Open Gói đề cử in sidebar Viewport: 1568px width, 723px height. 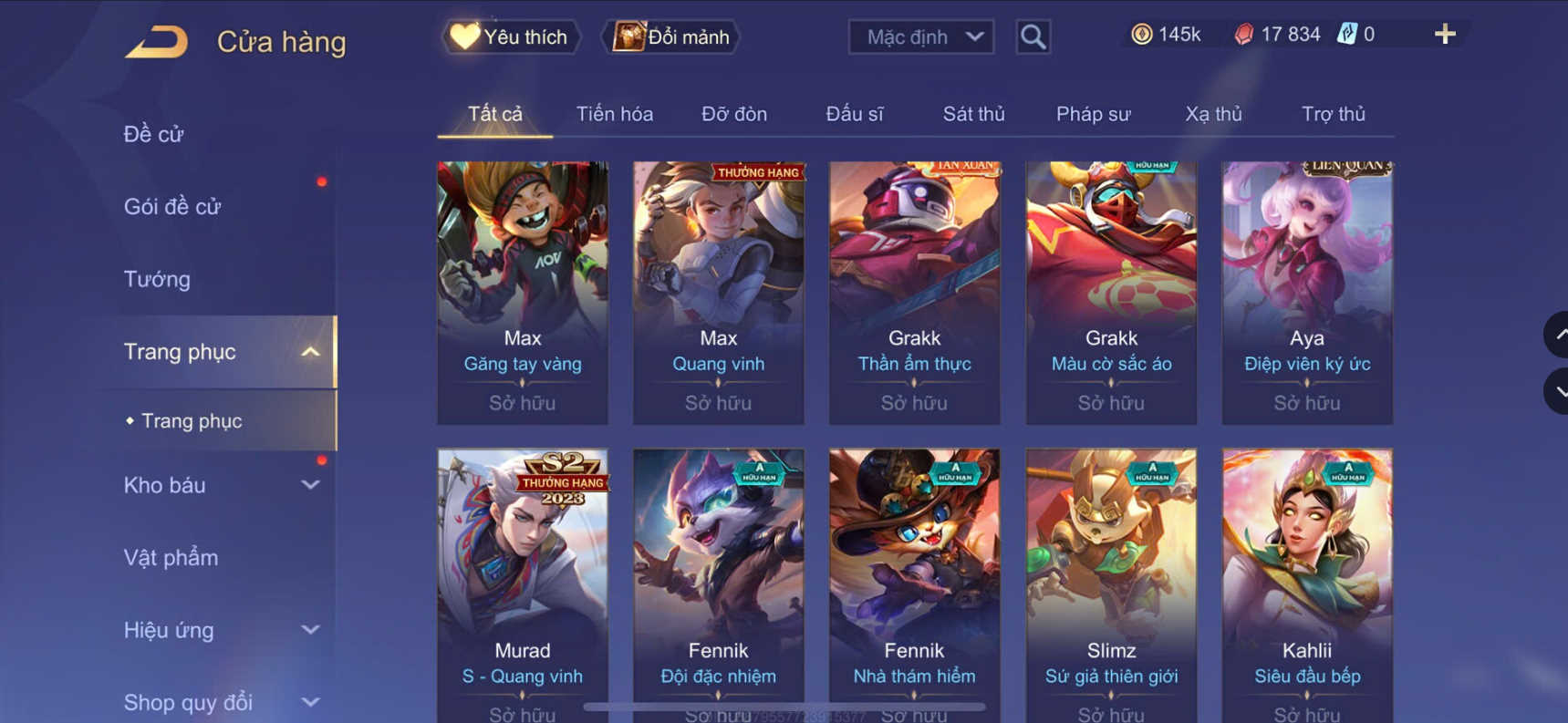coord(172,207)
